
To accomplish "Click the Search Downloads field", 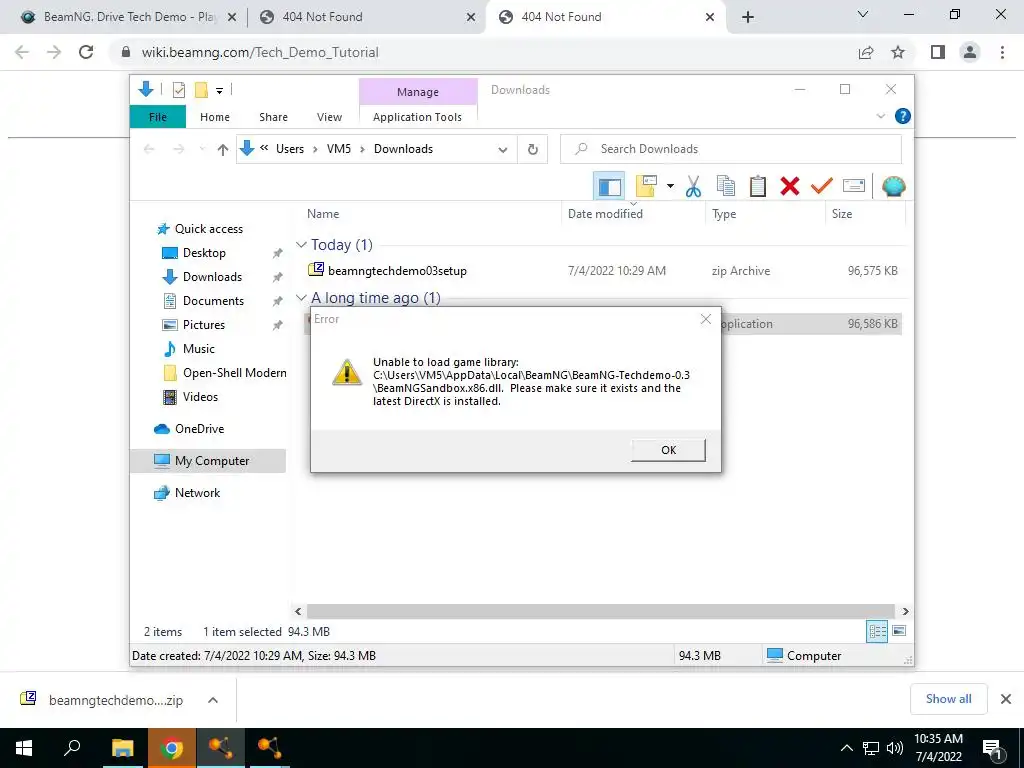I will coord(731,149).
